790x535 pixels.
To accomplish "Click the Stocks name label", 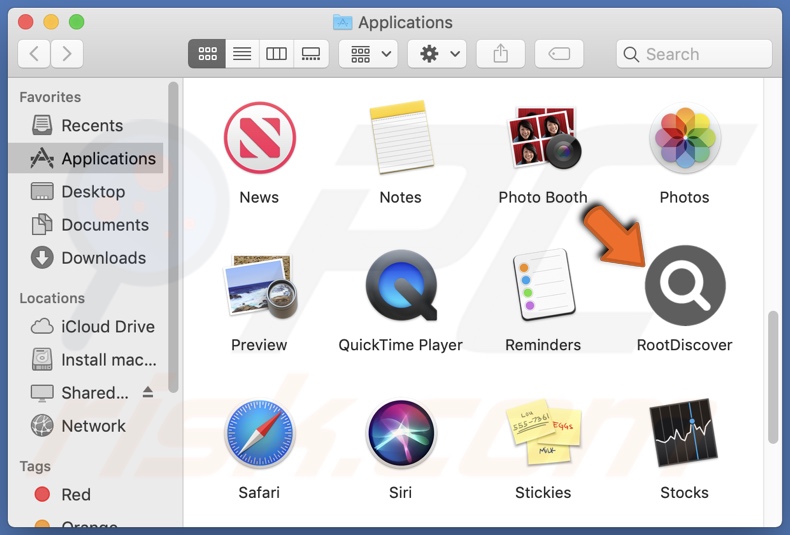I will [685, 493].
